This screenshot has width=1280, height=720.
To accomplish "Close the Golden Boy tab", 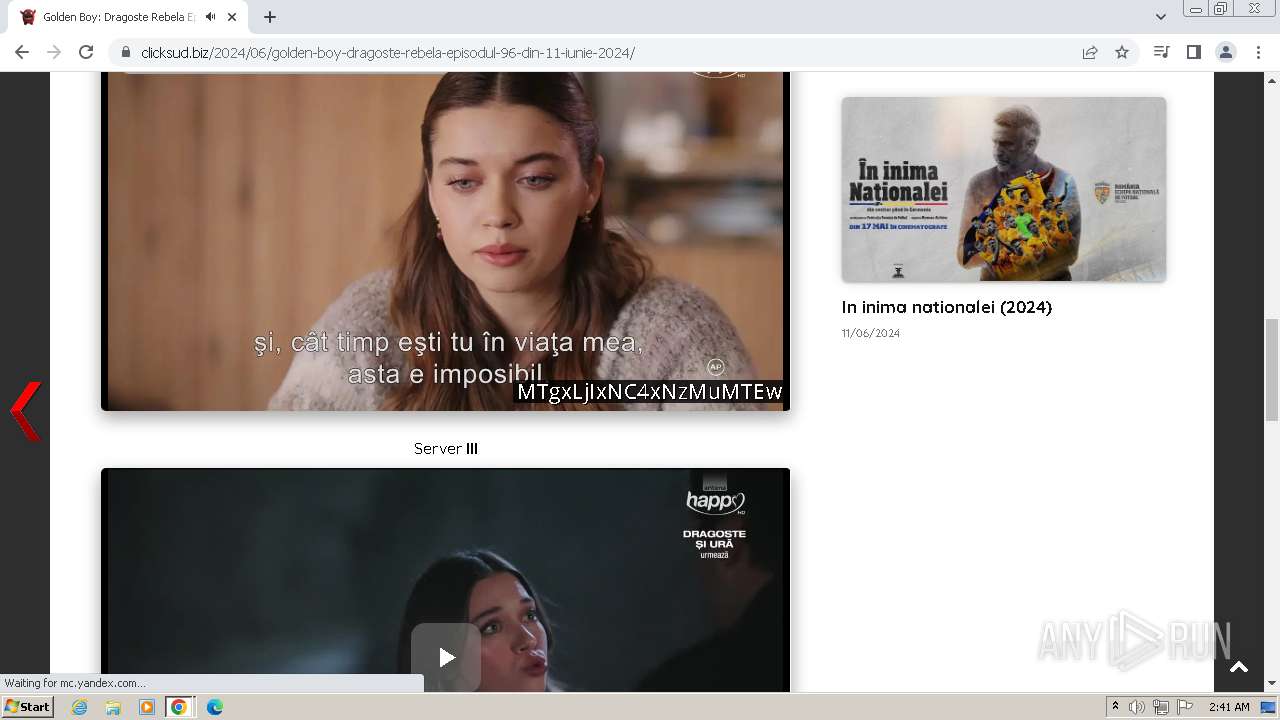I will (x=232, y=17).
